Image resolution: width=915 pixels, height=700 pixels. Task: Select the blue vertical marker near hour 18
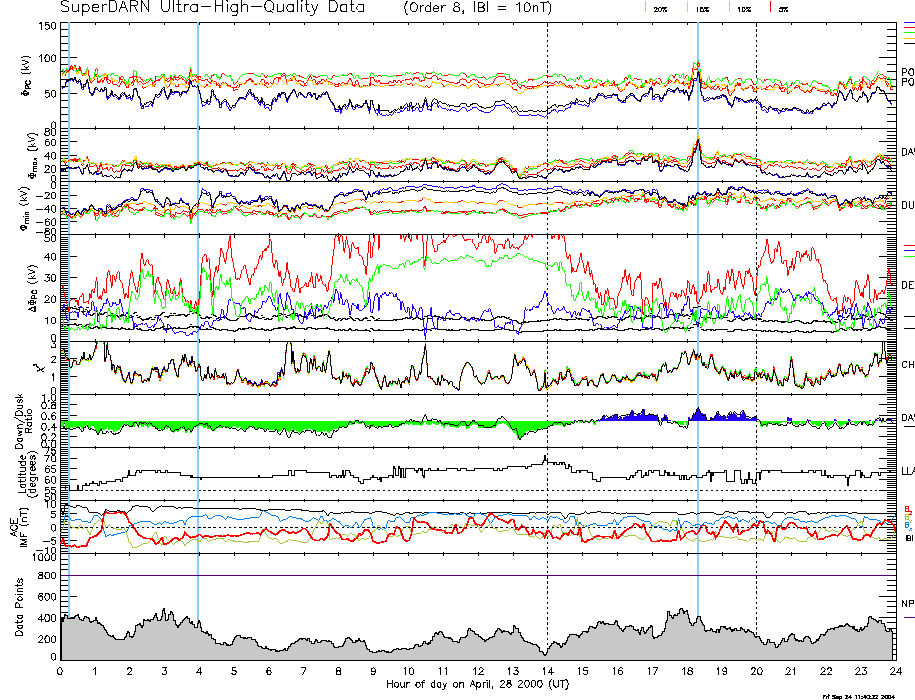tap(697, 300)
